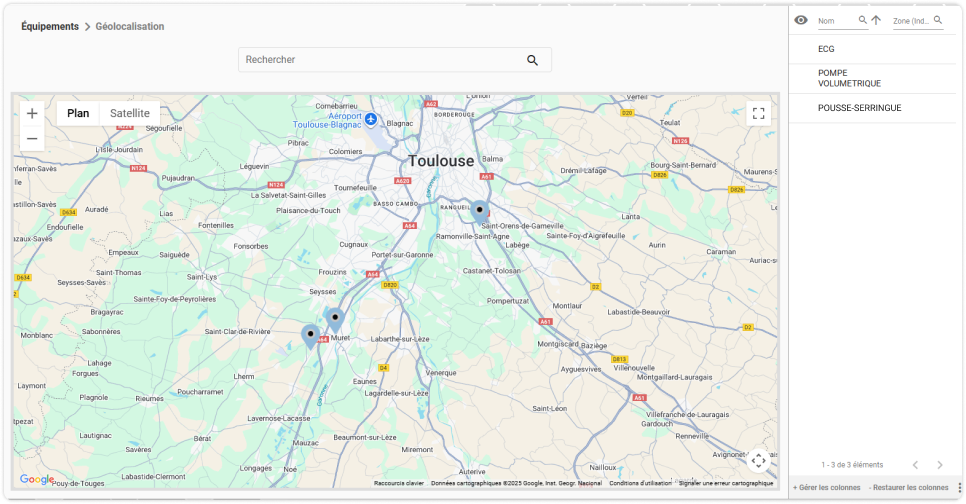Click Restaurer les colonnes link
The height and width of the screenshot is (504, 966).
[909, 487]
